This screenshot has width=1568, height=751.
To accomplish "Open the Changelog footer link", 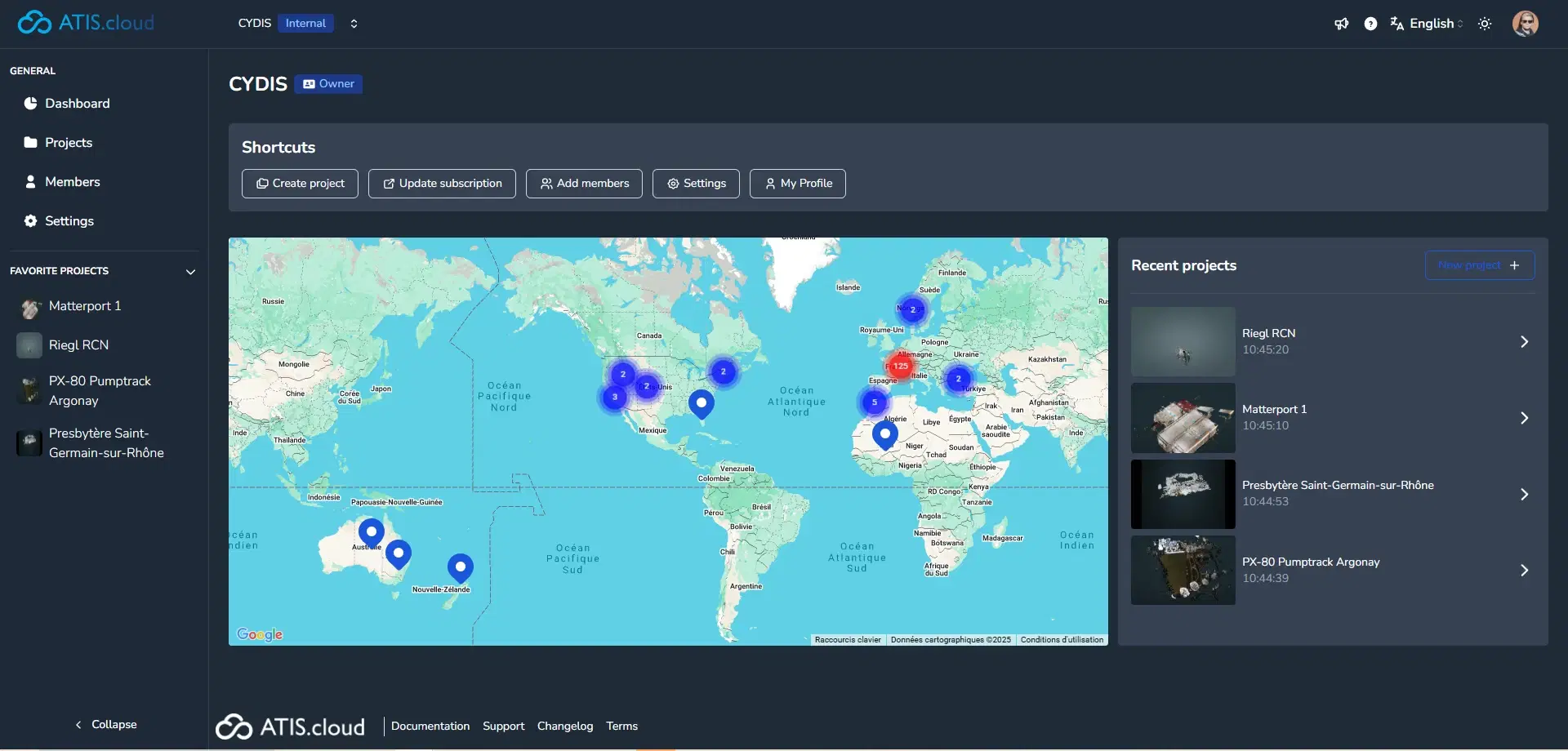I will 564,726.
